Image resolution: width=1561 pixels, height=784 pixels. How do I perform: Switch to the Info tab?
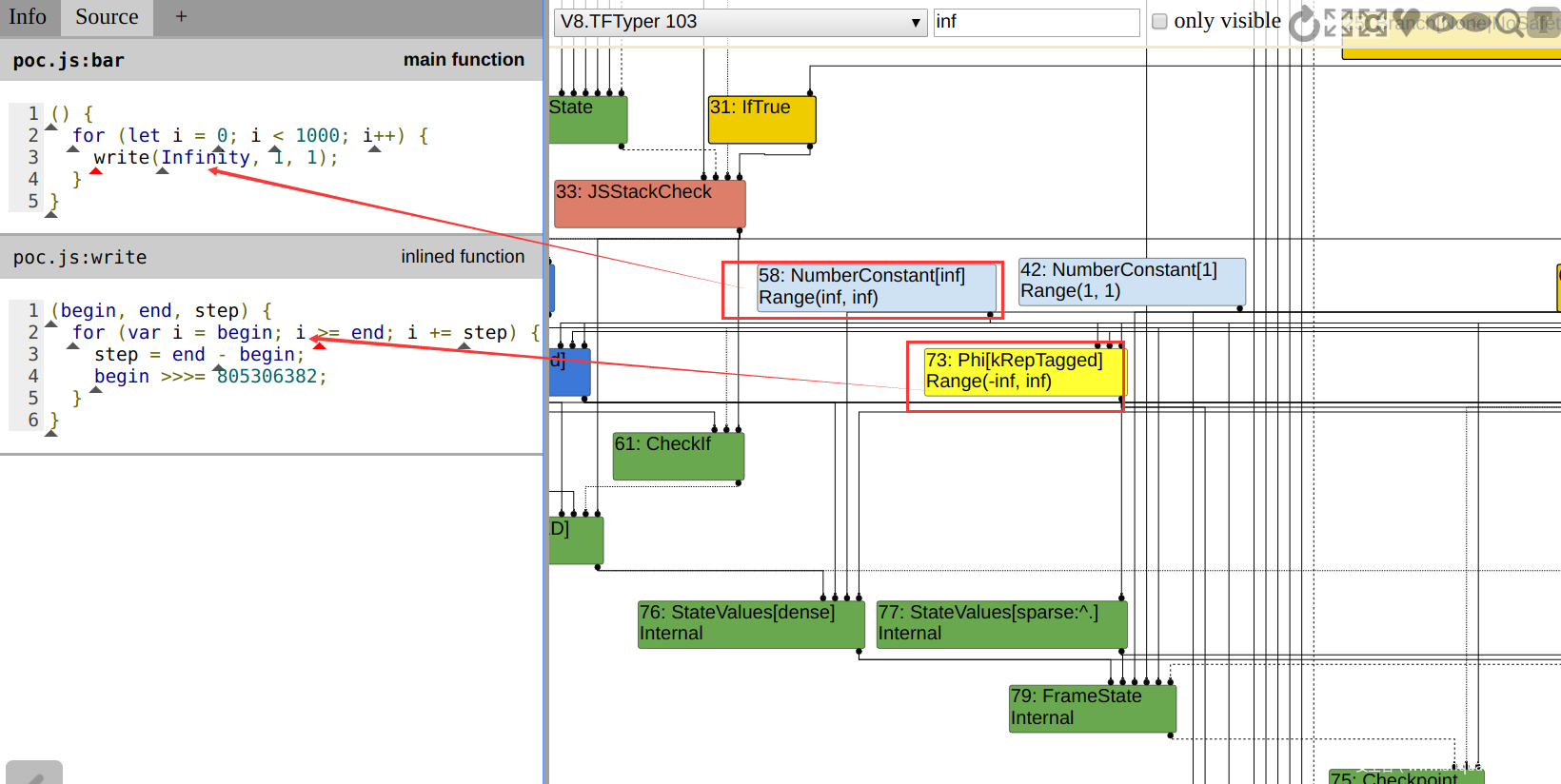(x=28, y=17)
